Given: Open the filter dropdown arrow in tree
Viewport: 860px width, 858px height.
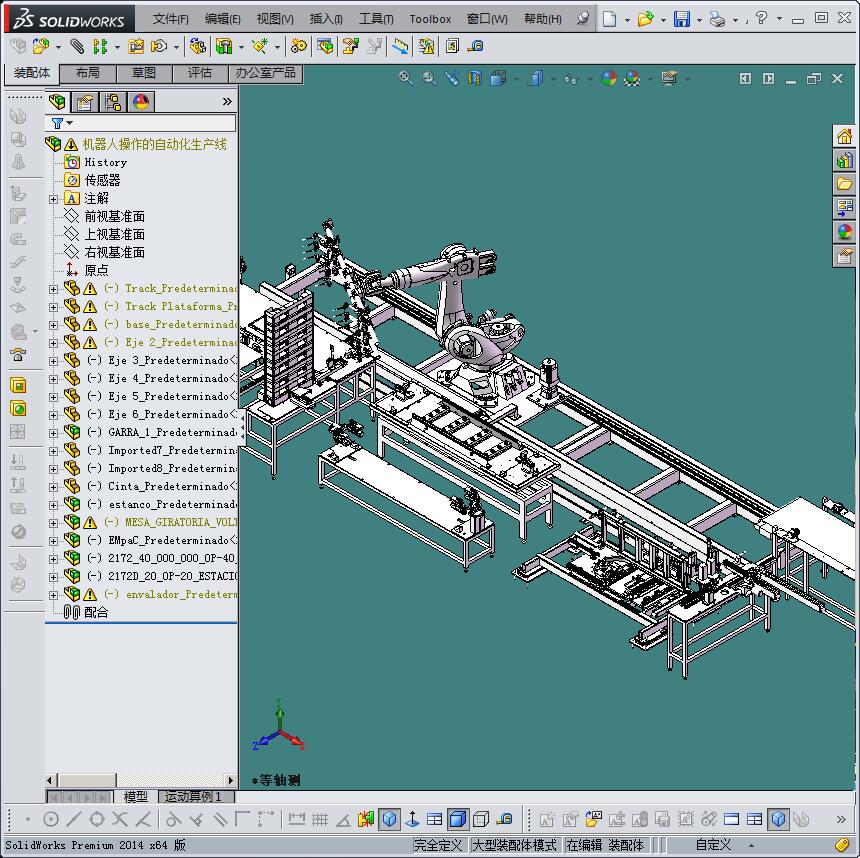Looking at the screenshot, I should [70, 123].
